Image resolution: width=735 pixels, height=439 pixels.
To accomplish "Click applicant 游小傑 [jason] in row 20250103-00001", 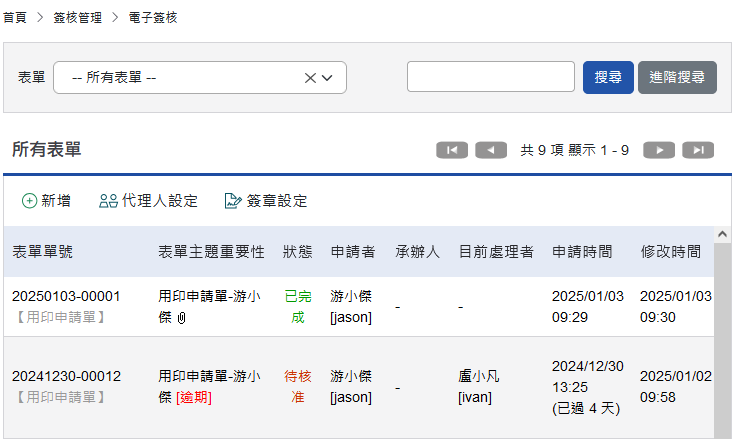I will [x=351, y=307].
